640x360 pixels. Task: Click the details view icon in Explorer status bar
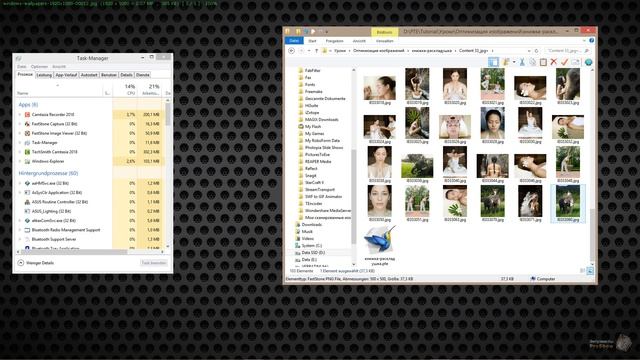(x=582, y=271)
